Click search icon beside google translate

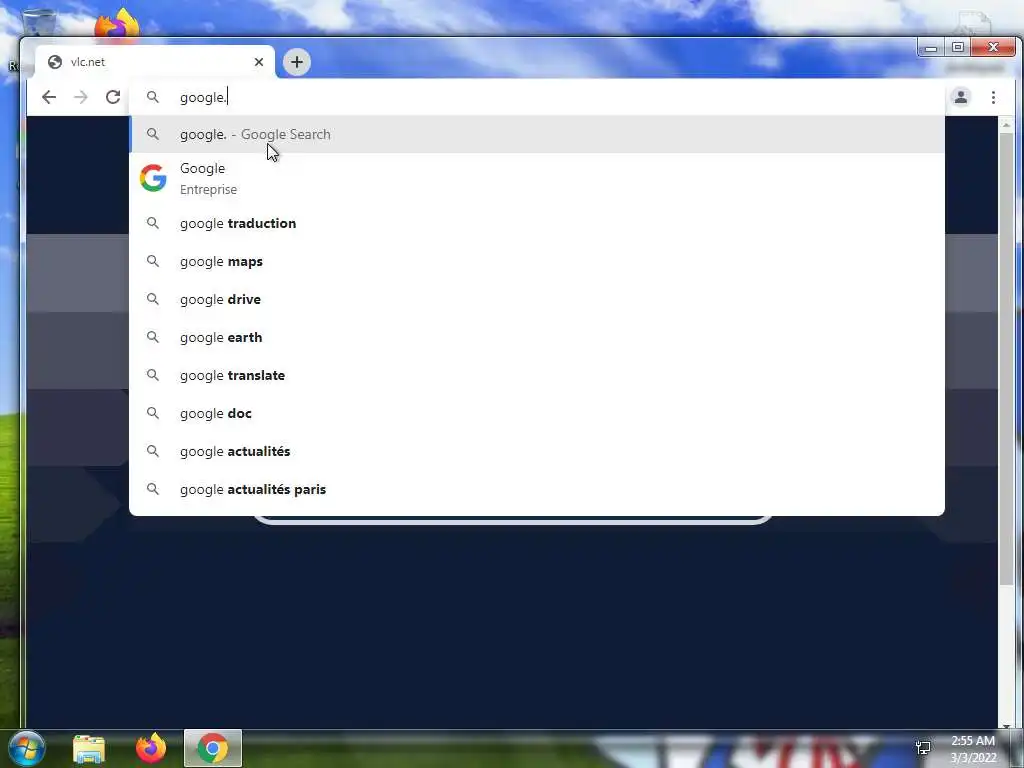coord(153,375)
